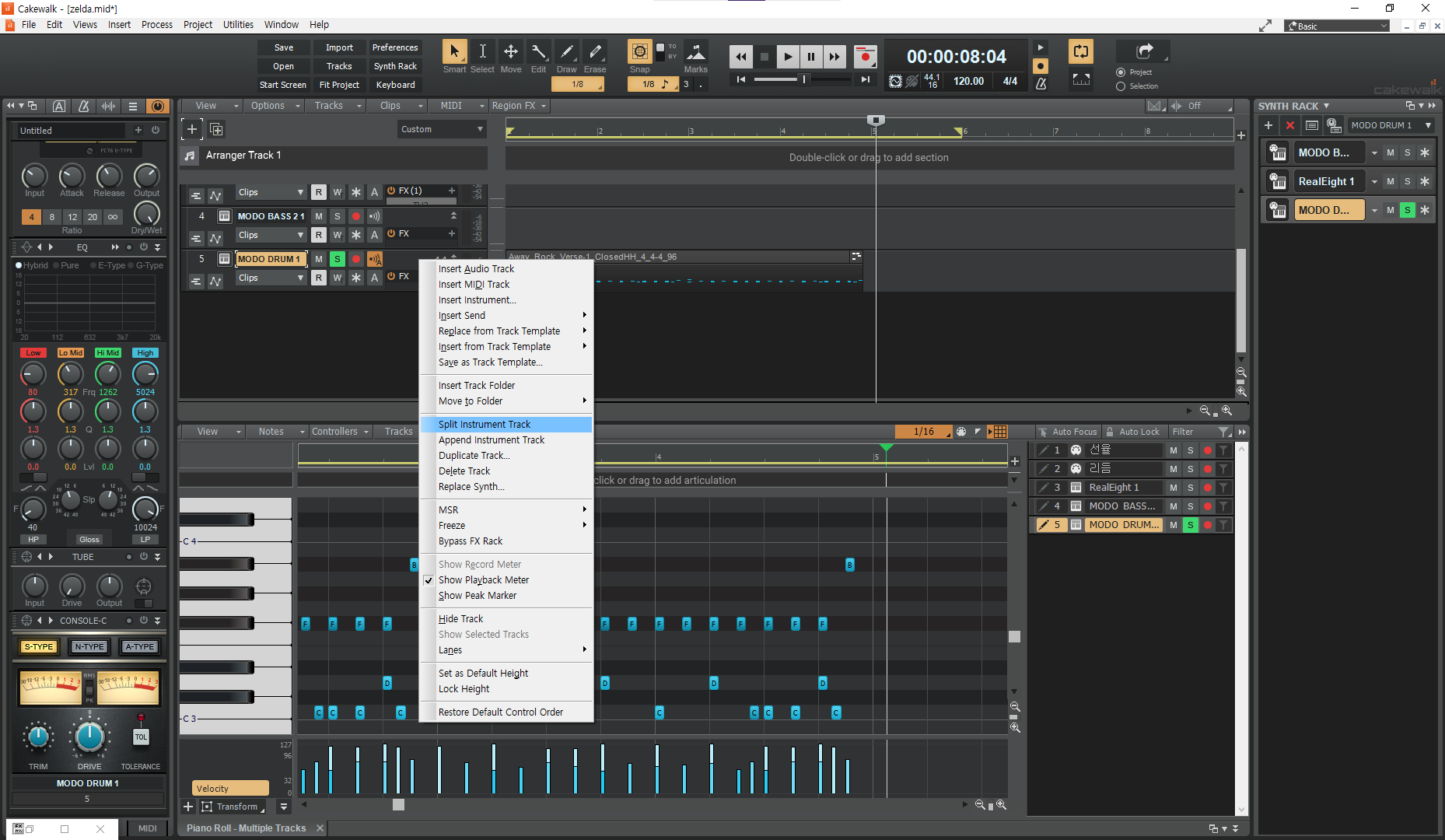Open the Basic workspace dropdown

1336,26
